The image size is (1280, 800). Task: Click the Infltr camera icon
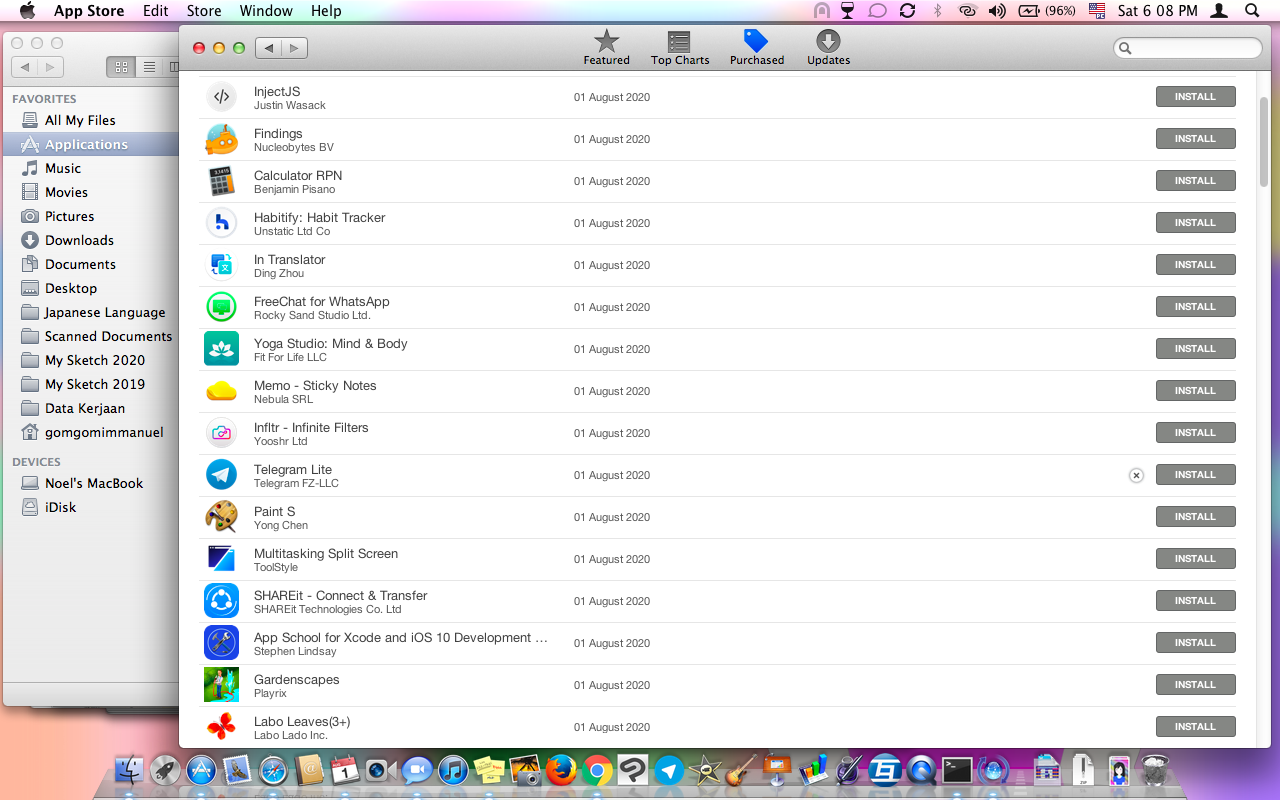tap(221, 433)
